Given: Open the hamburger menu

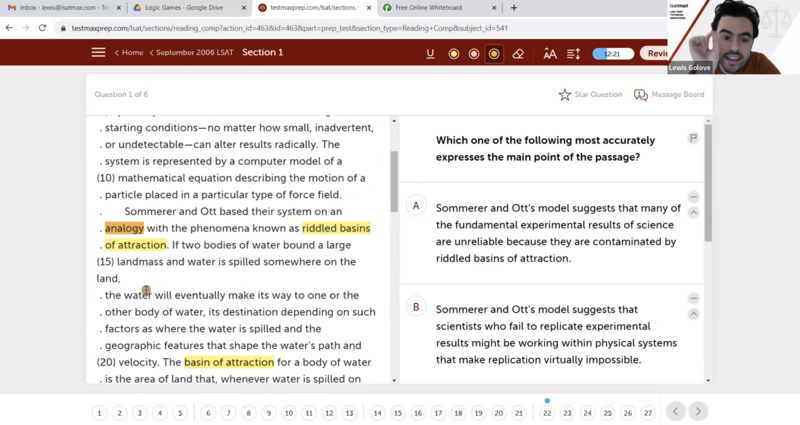Looking at the screenshot, I should click(98, 53).
